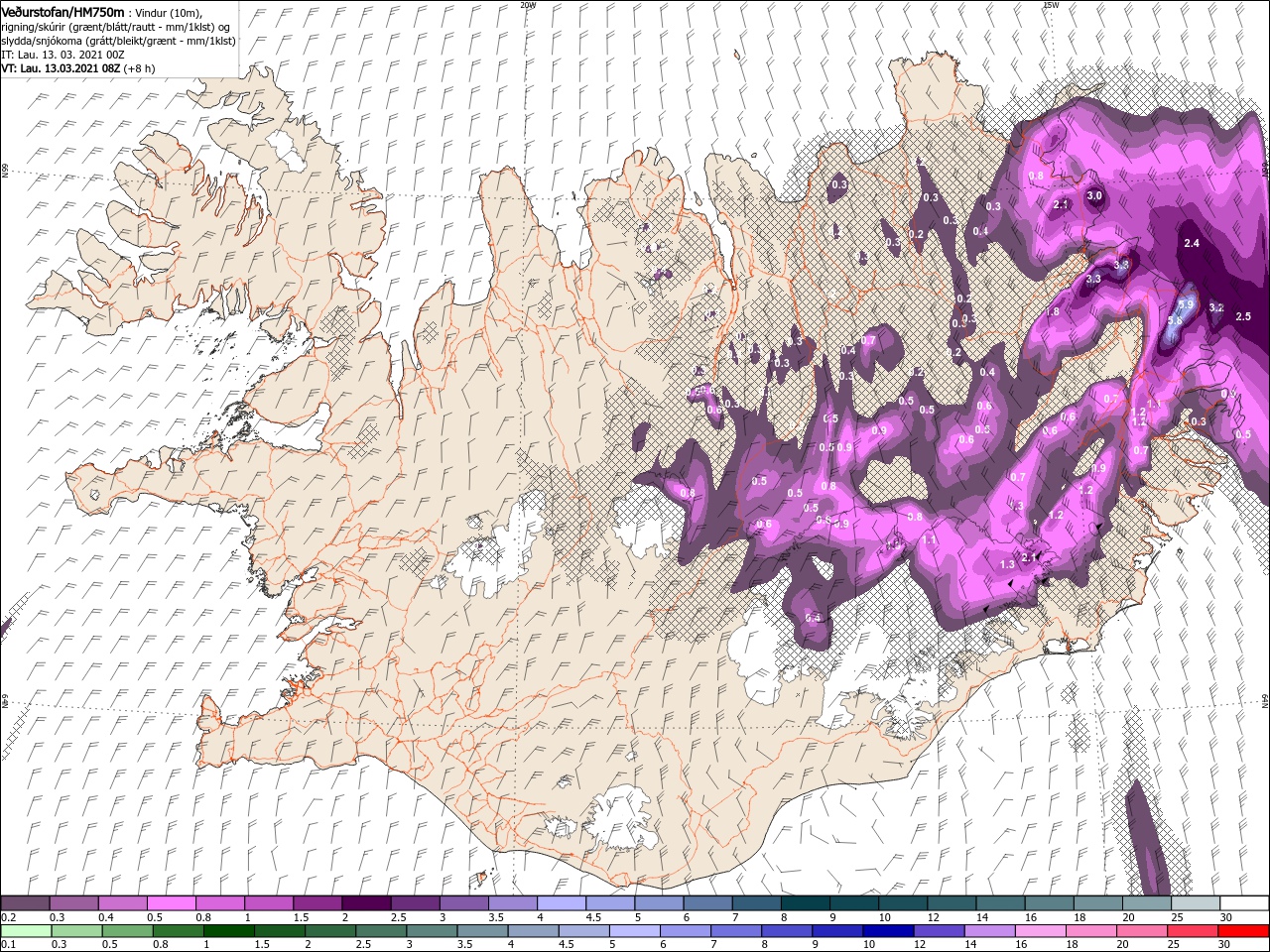Click the '64N' latitude label on right edge
Image resolution: width=1270 pixels, height=952 pixels.
[x=1265, y=702]
